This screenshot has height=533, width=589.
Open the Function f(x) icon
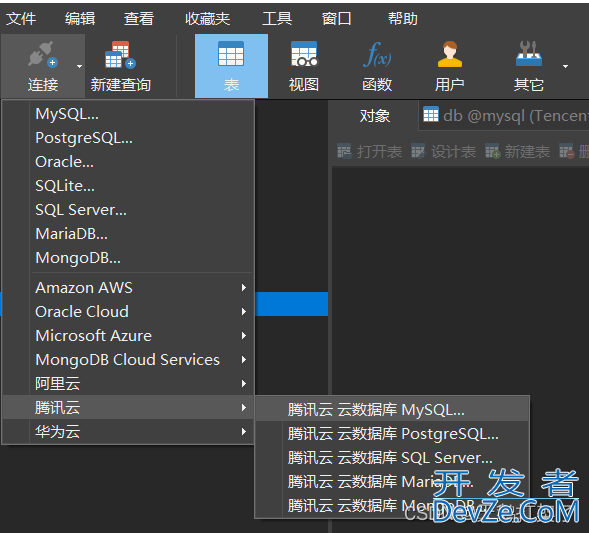[377, 55]
